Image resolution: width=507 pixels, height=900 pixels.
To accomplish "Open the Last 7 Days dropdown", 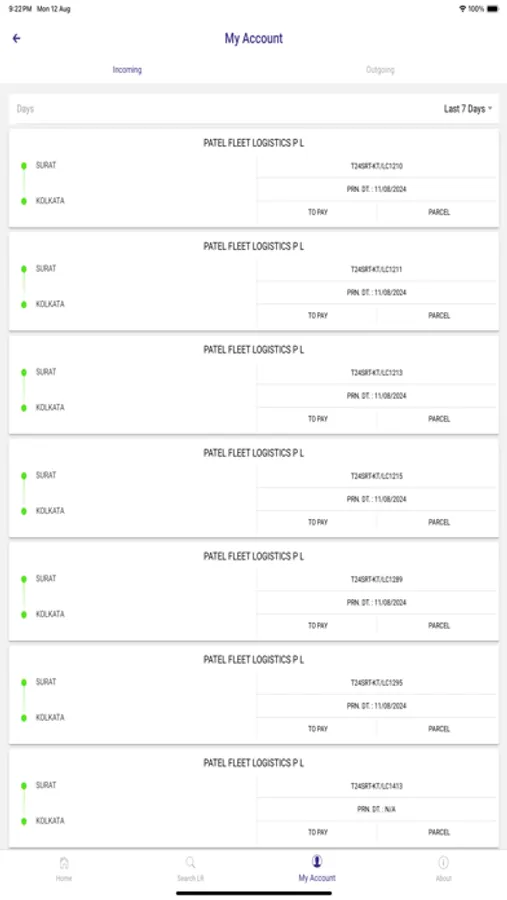I will coord(468,109).
